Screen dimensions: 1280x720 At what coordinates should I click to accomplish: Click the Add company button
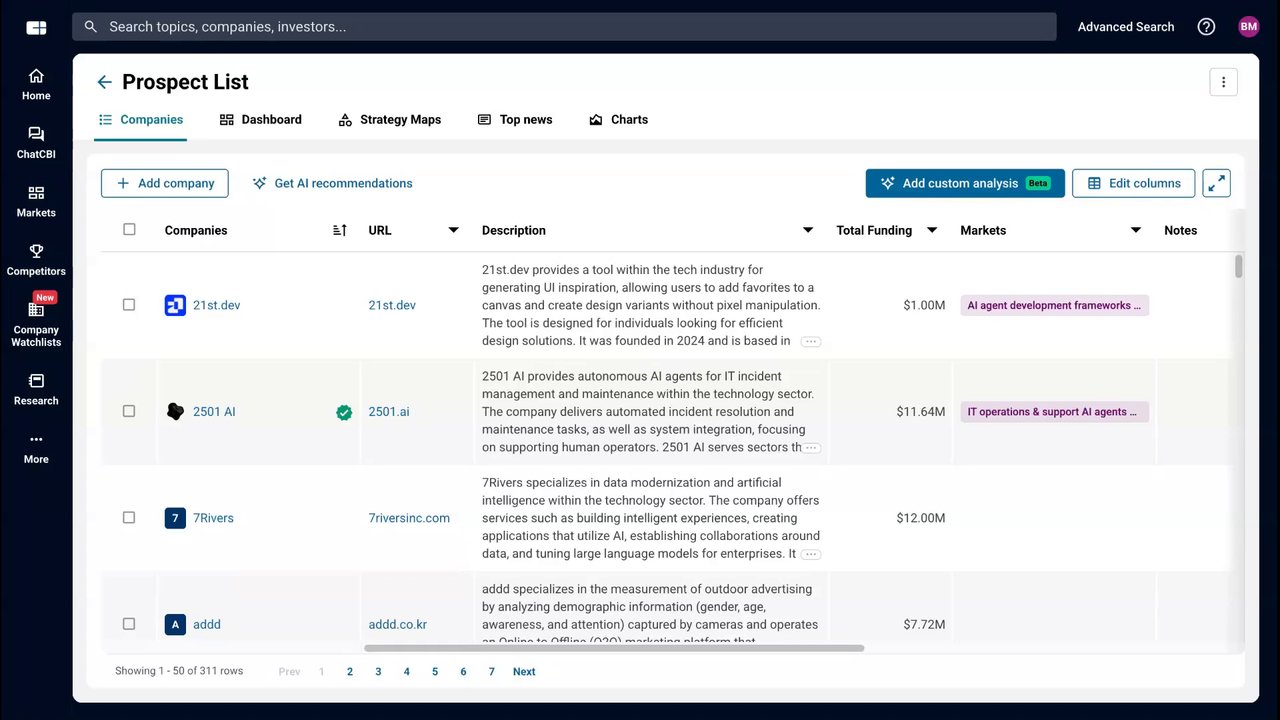pos(165,183)
